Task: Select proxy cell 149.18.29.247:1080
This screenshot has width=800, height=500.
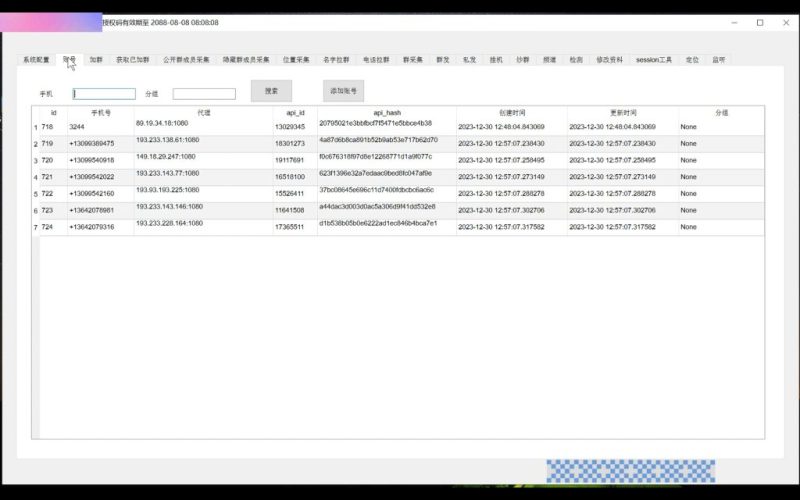Action: click(x=204, y=160)
